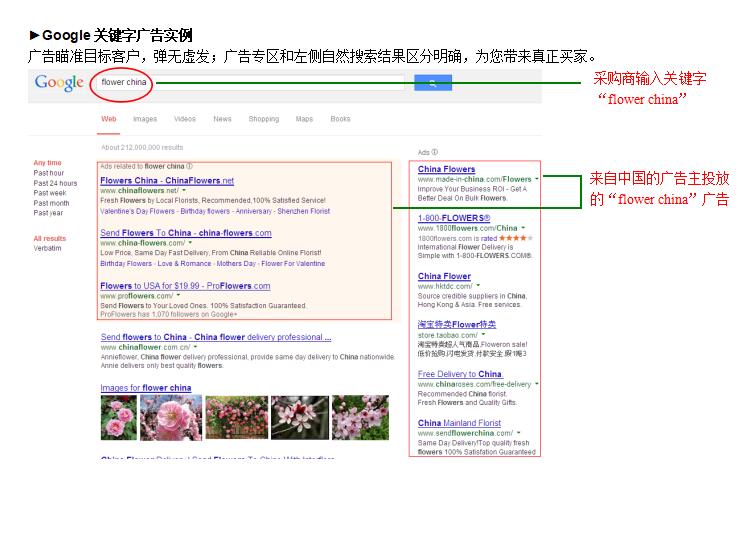Filter results to Past month
The height and width of the screenshot is (556, 755).
point(52,203)
